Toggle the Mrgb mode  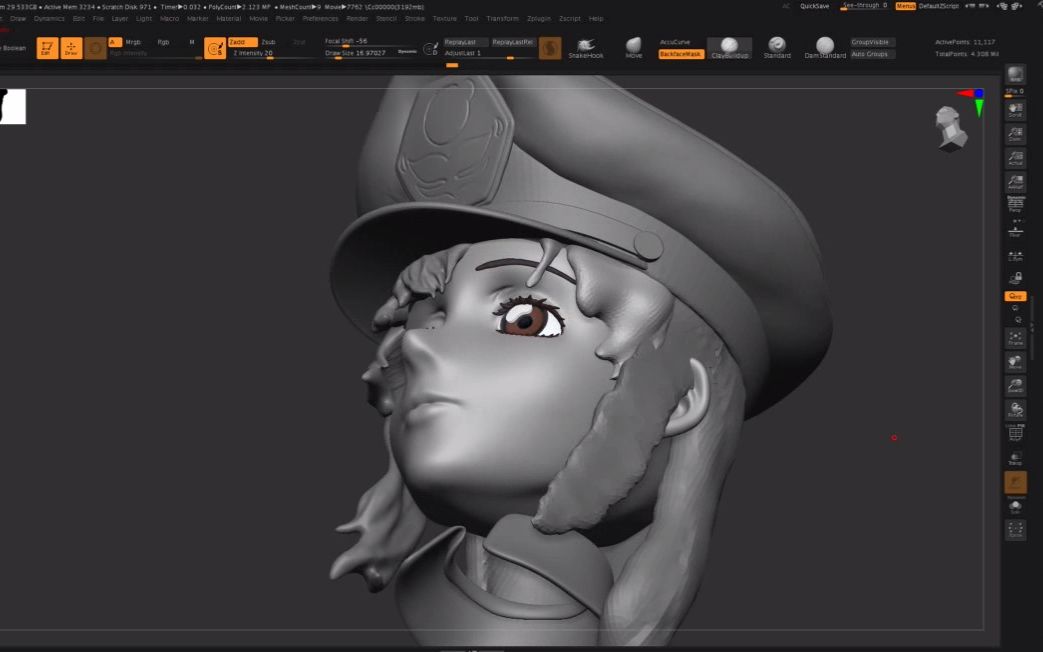(133, 42)
